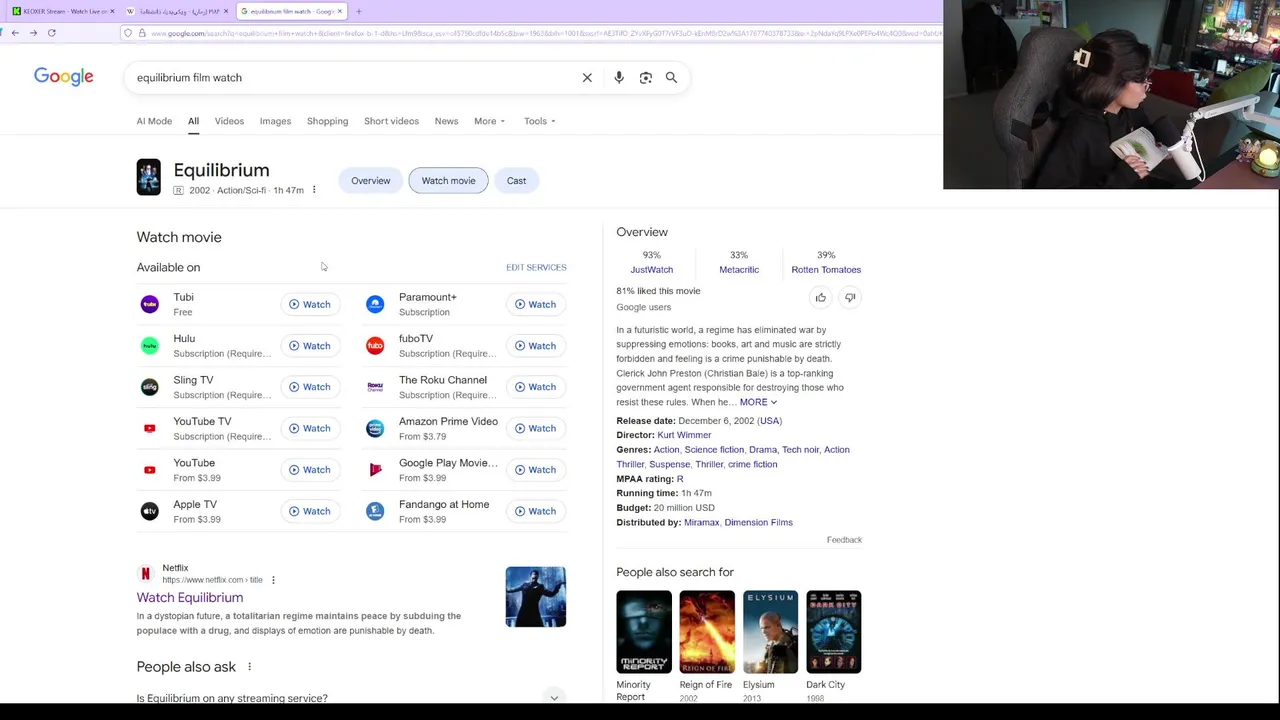Viewport: 1280px width, 720px height.
Task: Dislike the movie with thumbs down
Action: click(x=850, y=297)
